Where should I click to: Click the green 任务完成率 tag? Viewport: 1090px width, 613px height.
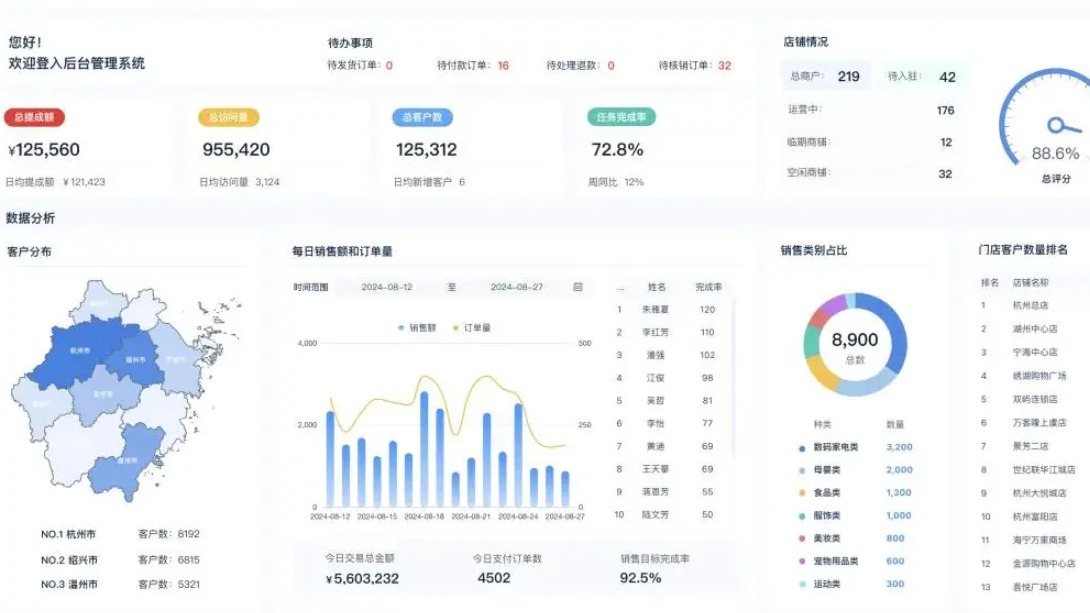click(621, 117)
